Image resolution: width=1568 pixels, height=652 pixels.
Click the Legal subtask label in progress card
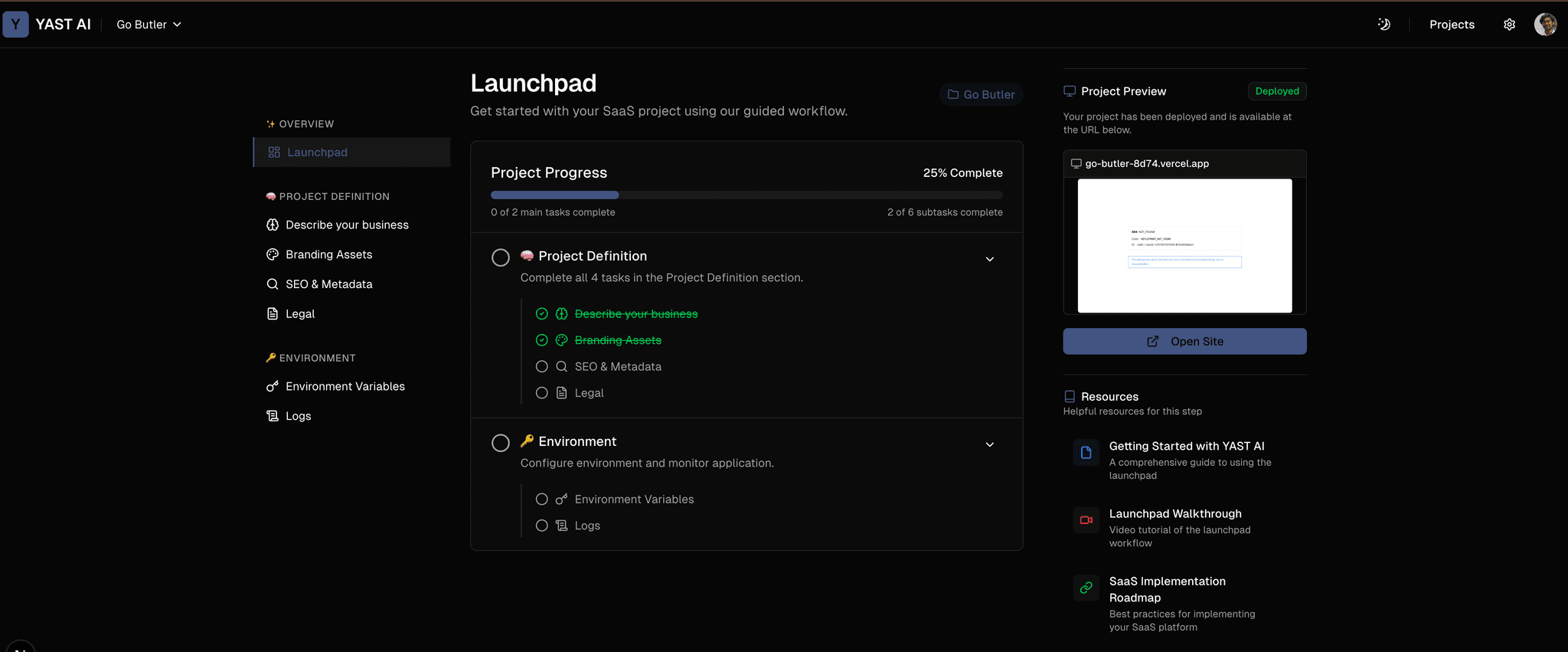589,393
